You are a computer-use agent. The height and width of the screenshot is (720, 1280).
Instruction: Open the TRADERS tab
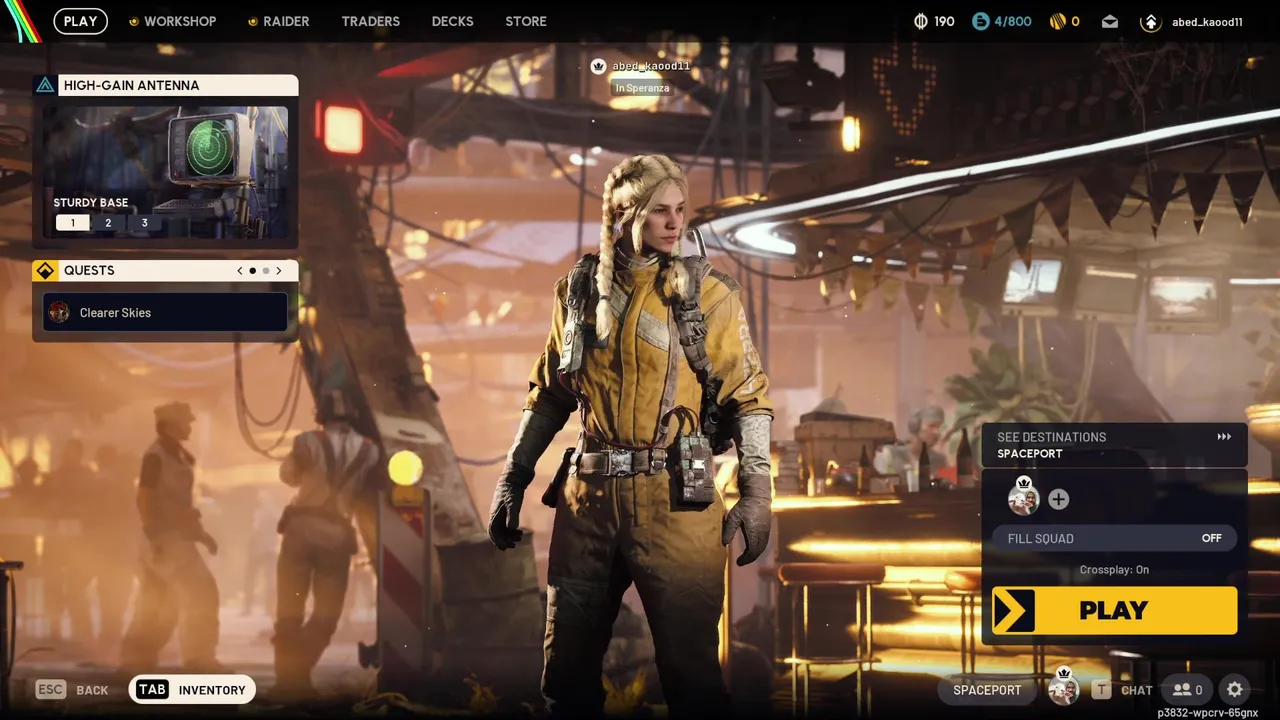pos(370,21)
